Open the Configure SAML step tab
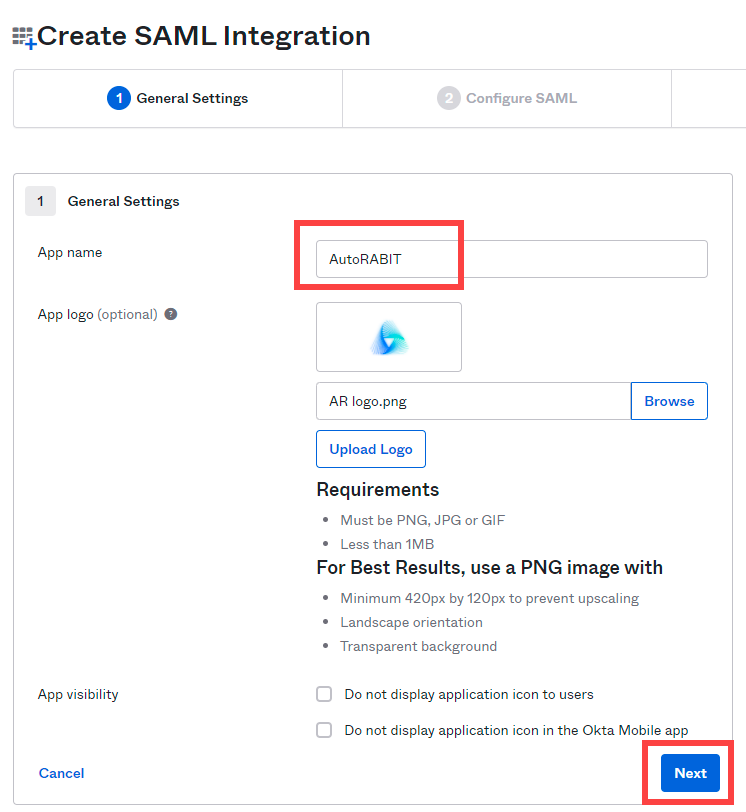This screenshot has height=812, width=746. [x=507, y=98]
